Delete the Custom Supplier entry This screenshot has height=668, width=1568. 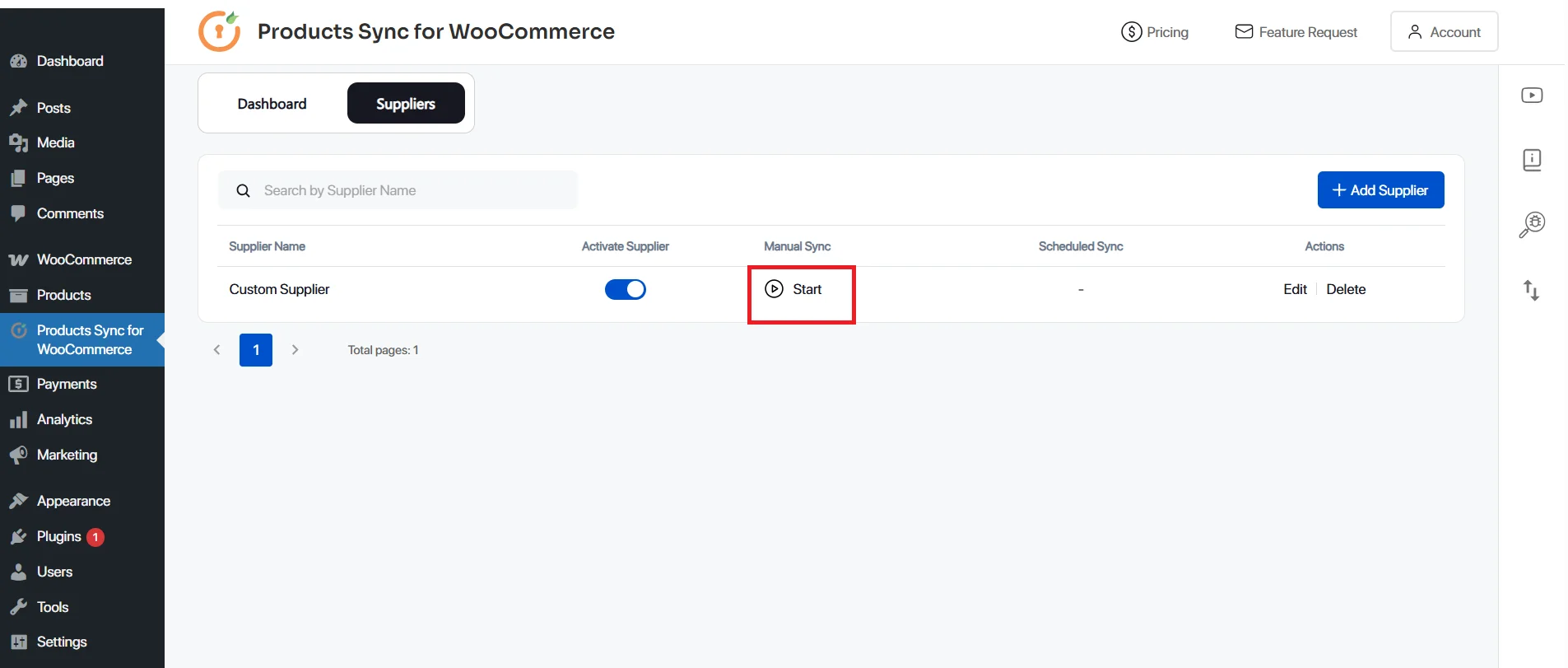pyautogui.click(x=1346, y=289)
